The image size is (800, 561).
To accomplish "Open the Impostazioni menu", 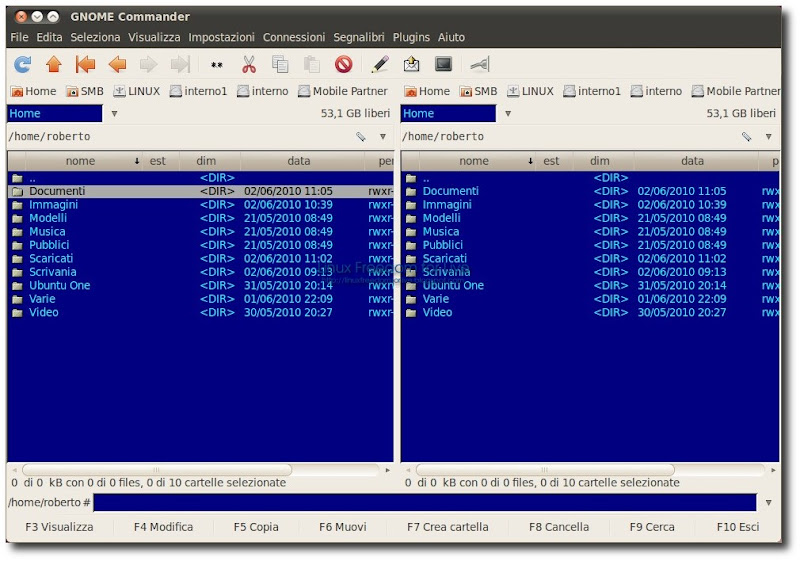I will 221,37.
